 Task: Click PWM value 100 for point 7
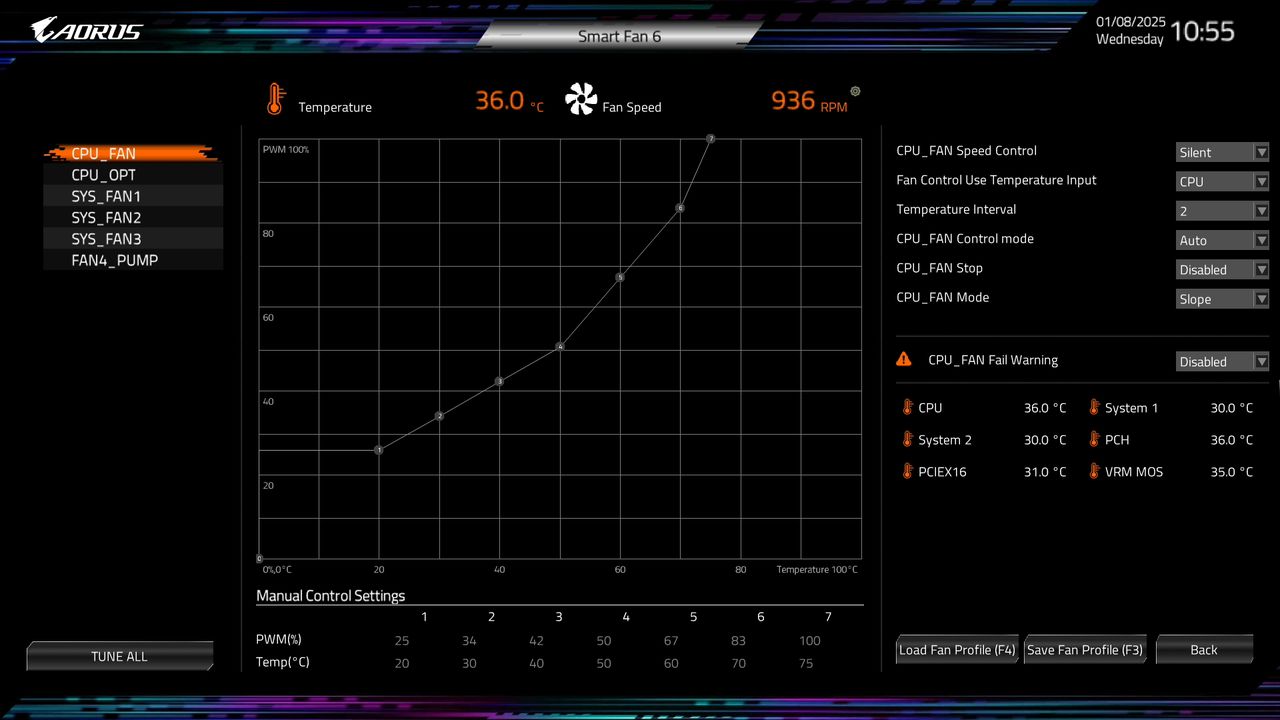click(810, 641)
